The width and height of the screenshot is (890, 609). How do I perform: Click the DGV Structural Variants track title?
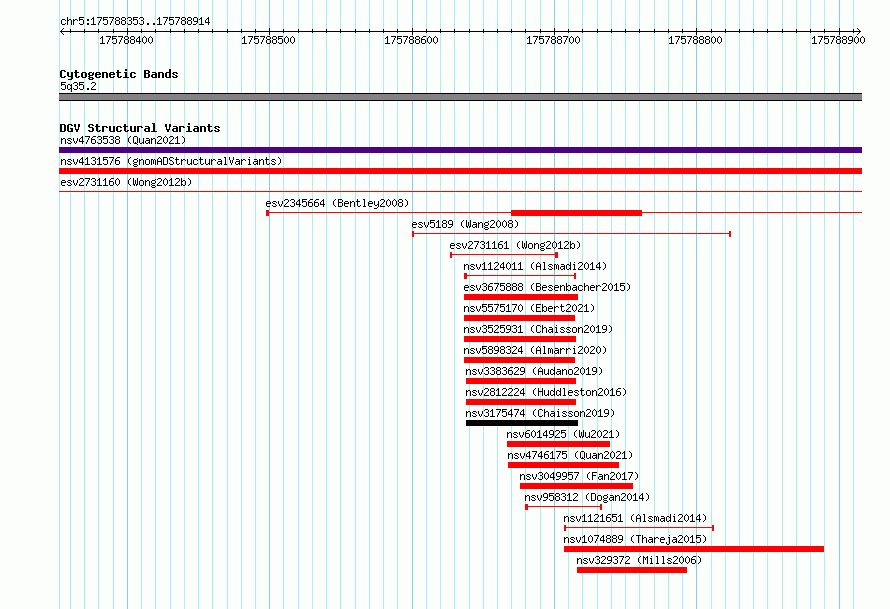(140, 128)
